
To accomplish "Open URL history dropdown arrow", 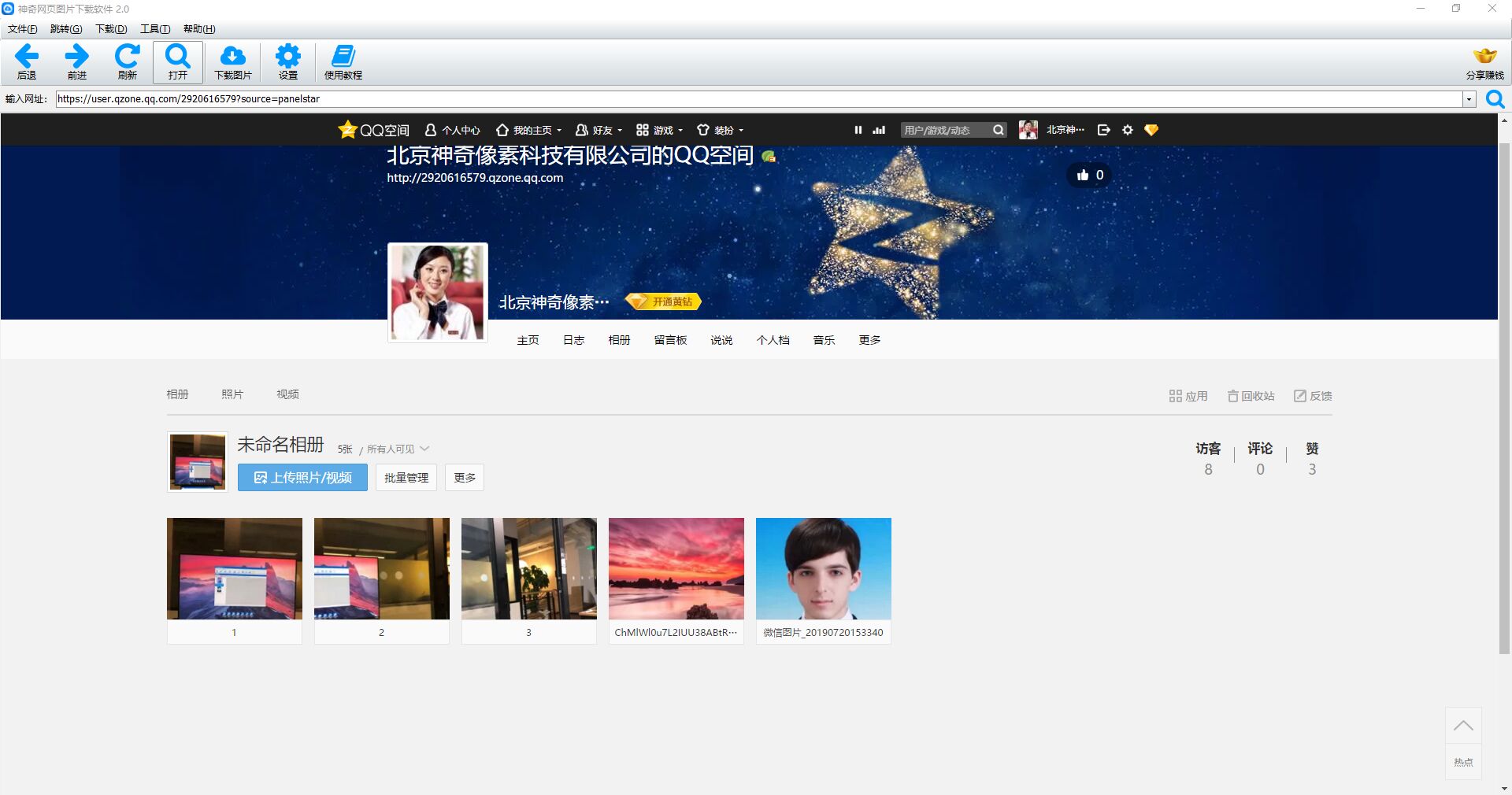I will pos(1469,99).
